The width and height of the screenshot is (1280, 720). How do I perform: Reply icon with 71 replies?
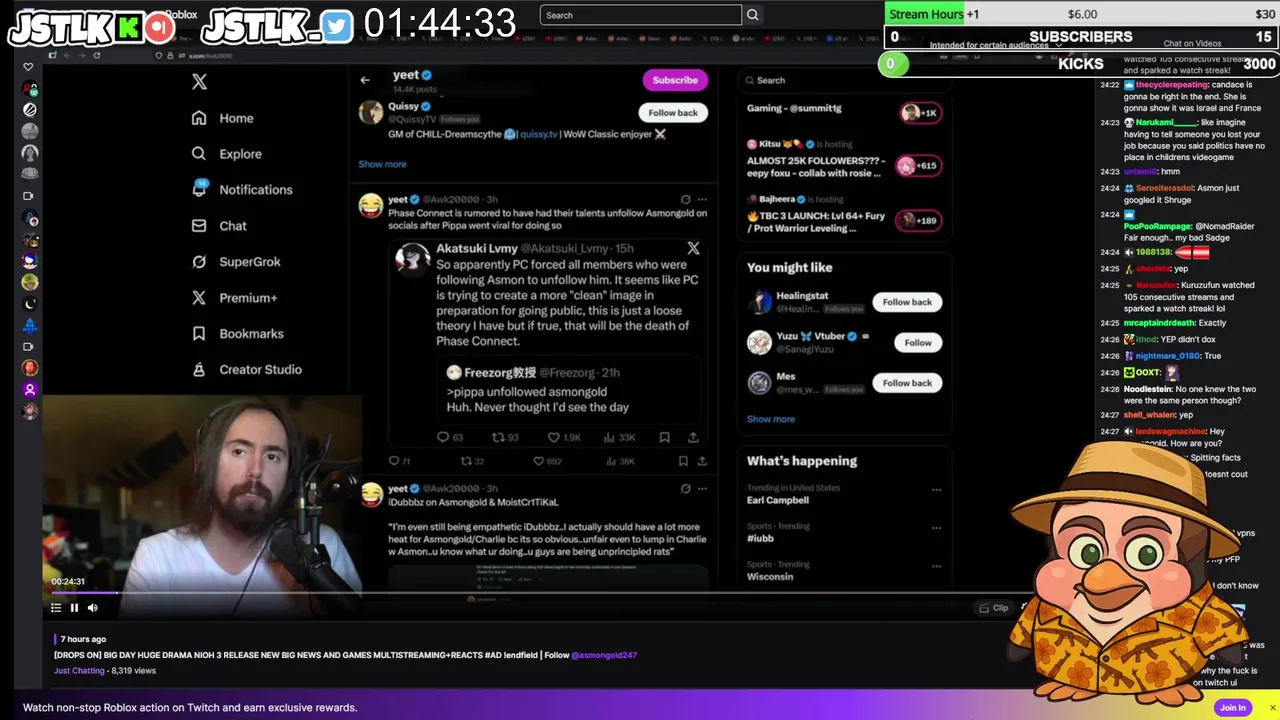pos(393,461)
